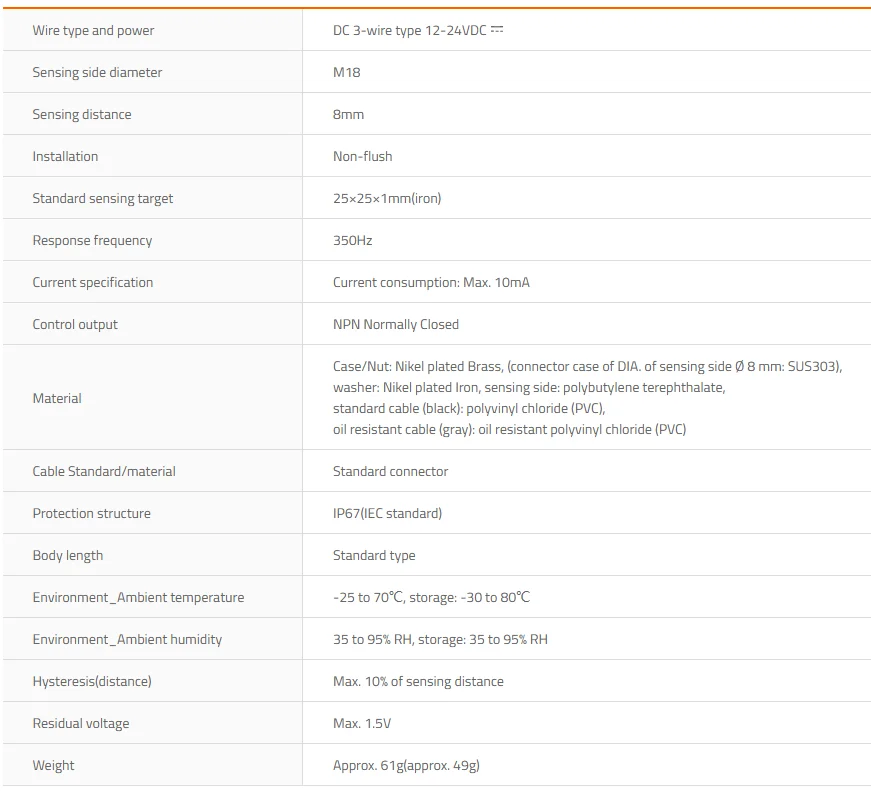Click the ambient temperature range value

pyautogui.click(x=431, y=598)
